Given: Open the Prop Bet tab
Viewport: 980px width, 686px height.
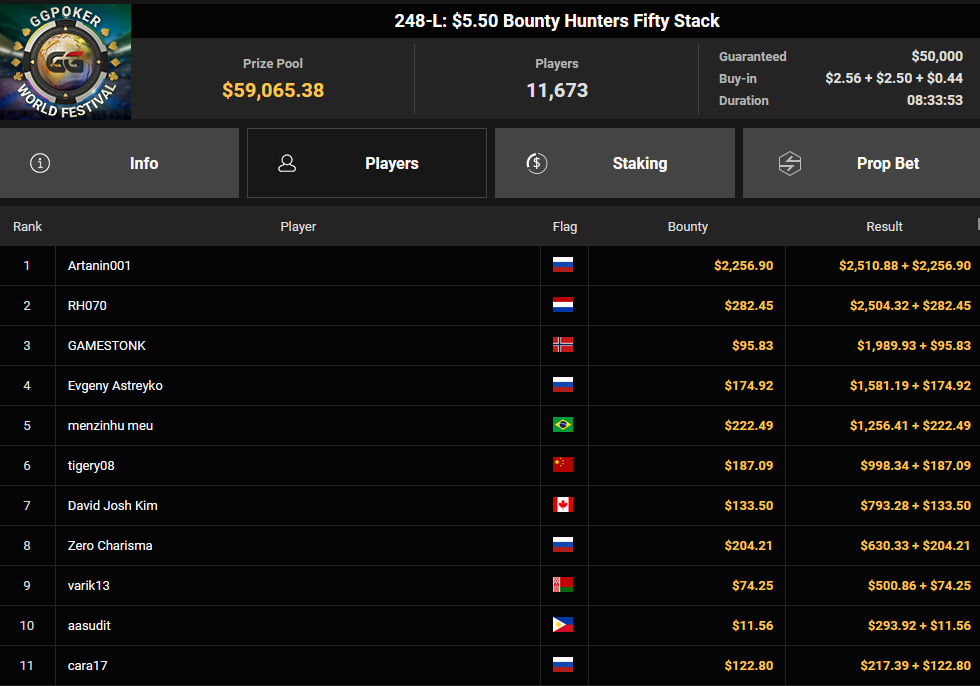Looking at the screenshot, I should pos(861,163).
